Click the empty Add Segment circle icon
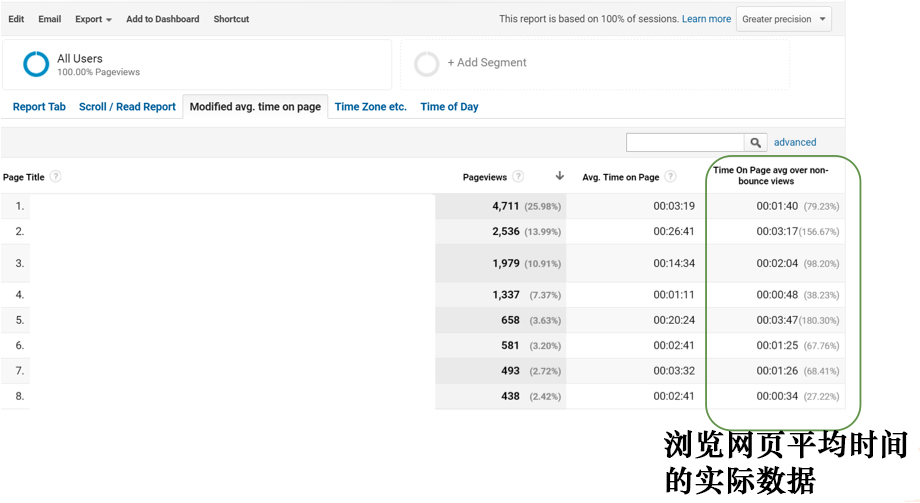 tap(427, 64)
